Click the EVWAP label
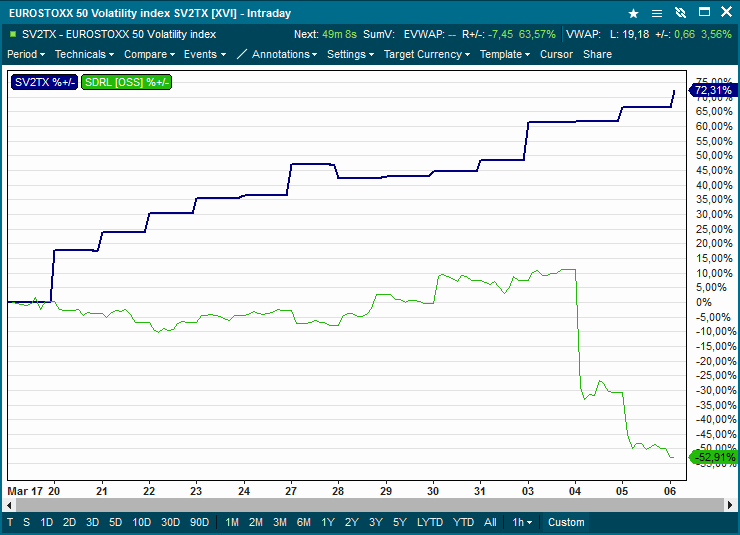 [424, 34]
